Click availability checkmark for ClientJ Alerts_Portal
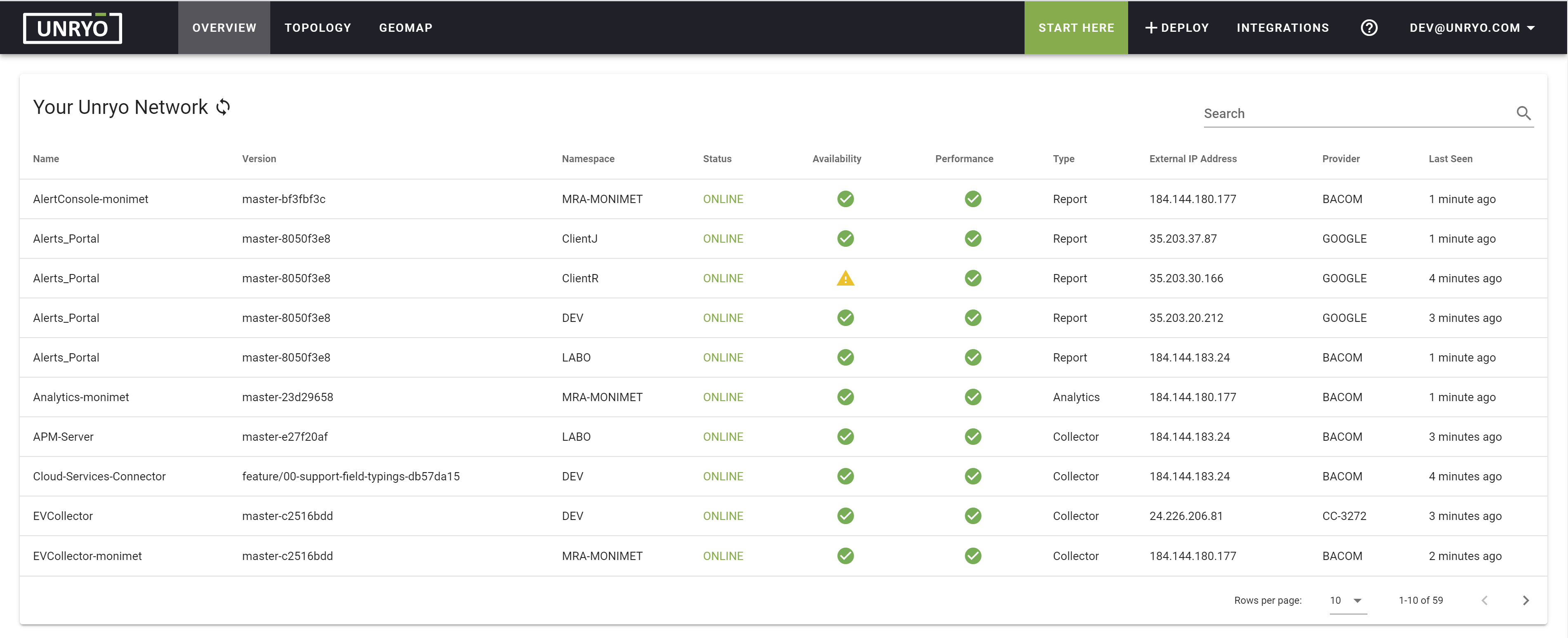This screenshot has height=638, width=1568. tap(845, 239)
